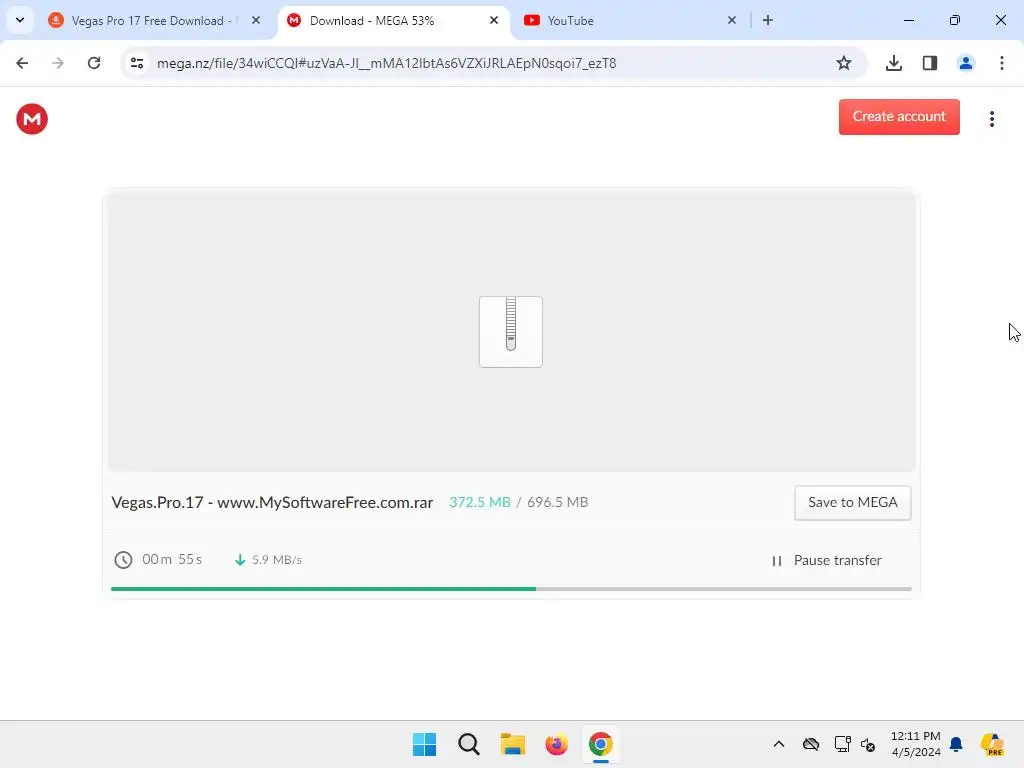The height and width of the screenshot is (768, 1024).
Task: Click the PRE badge icon in taskbar
Action: pos(992,744)
